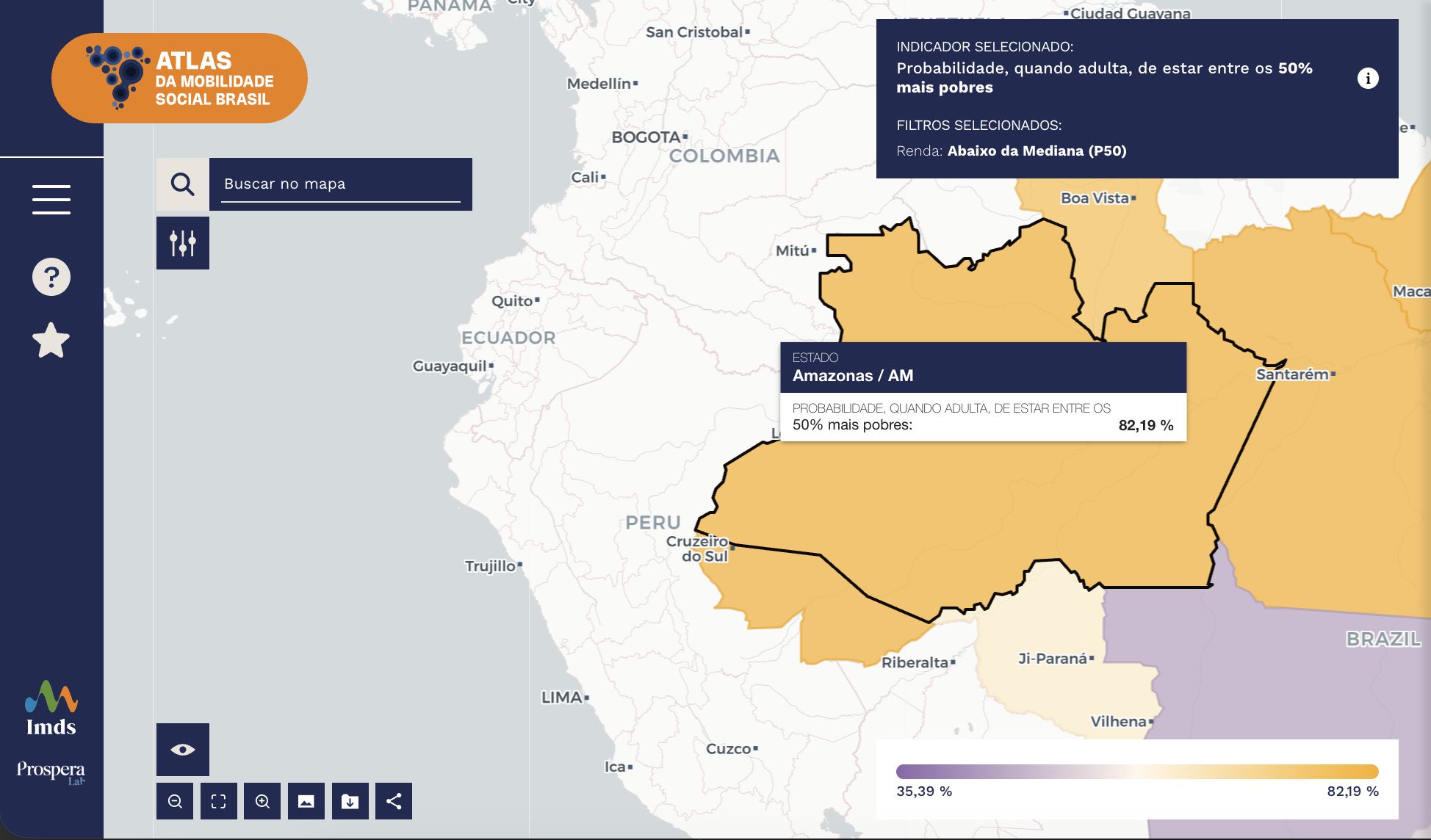Zoom in on the map
This screenshot has height=840, width=1431.
coord(262,801)
